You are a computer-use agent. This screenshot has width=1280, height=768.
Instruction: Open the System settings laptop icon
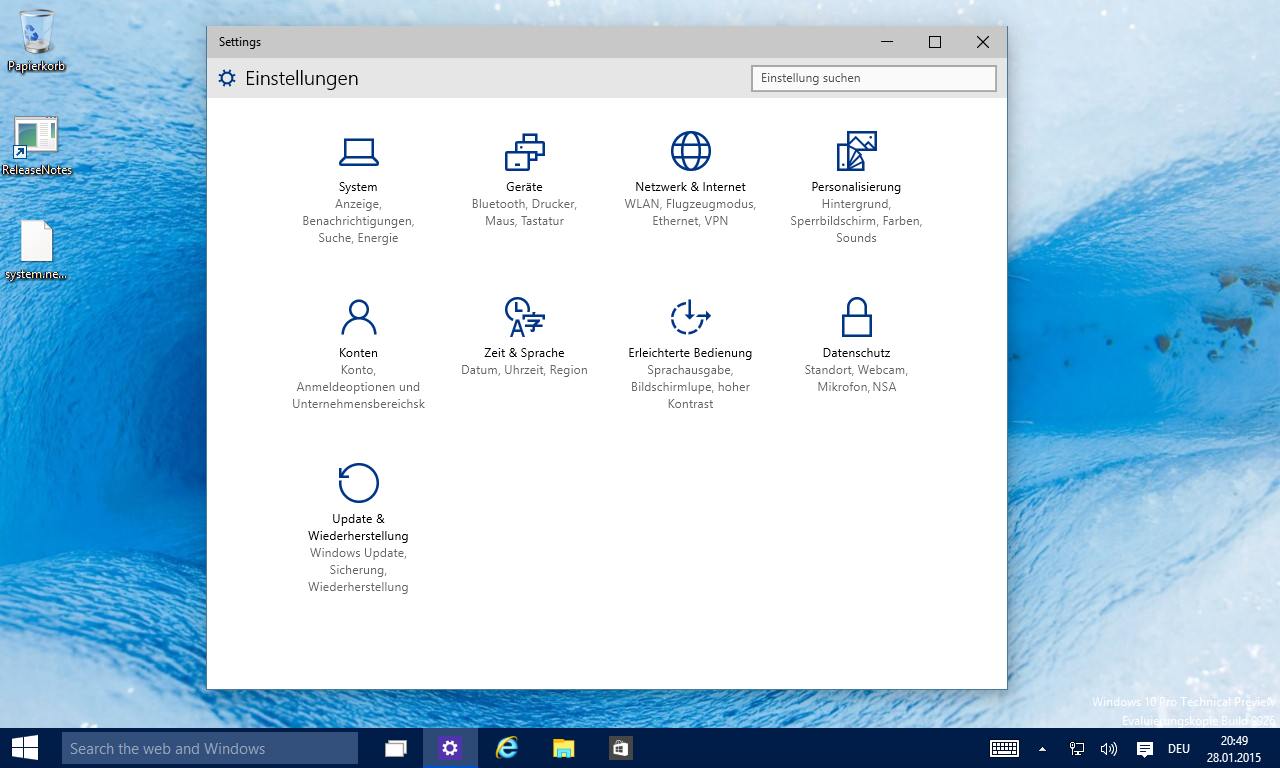pos(358,152)
